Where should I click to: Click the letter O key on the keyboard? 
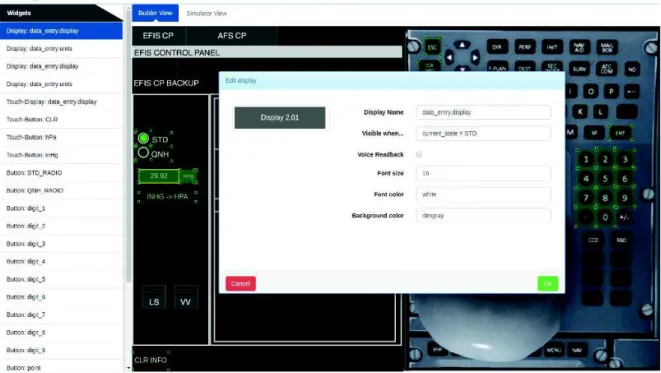coord(591,91)
